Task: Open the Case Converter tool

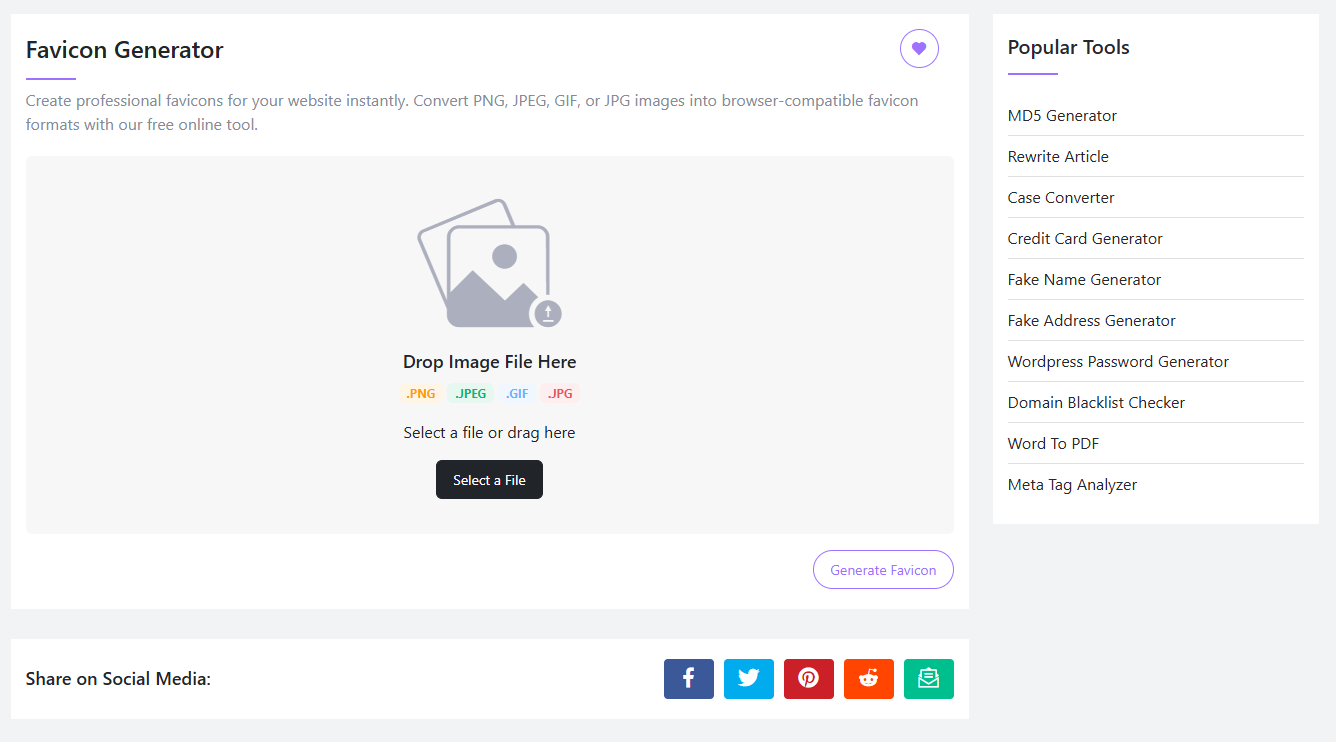Action: 1061,197
